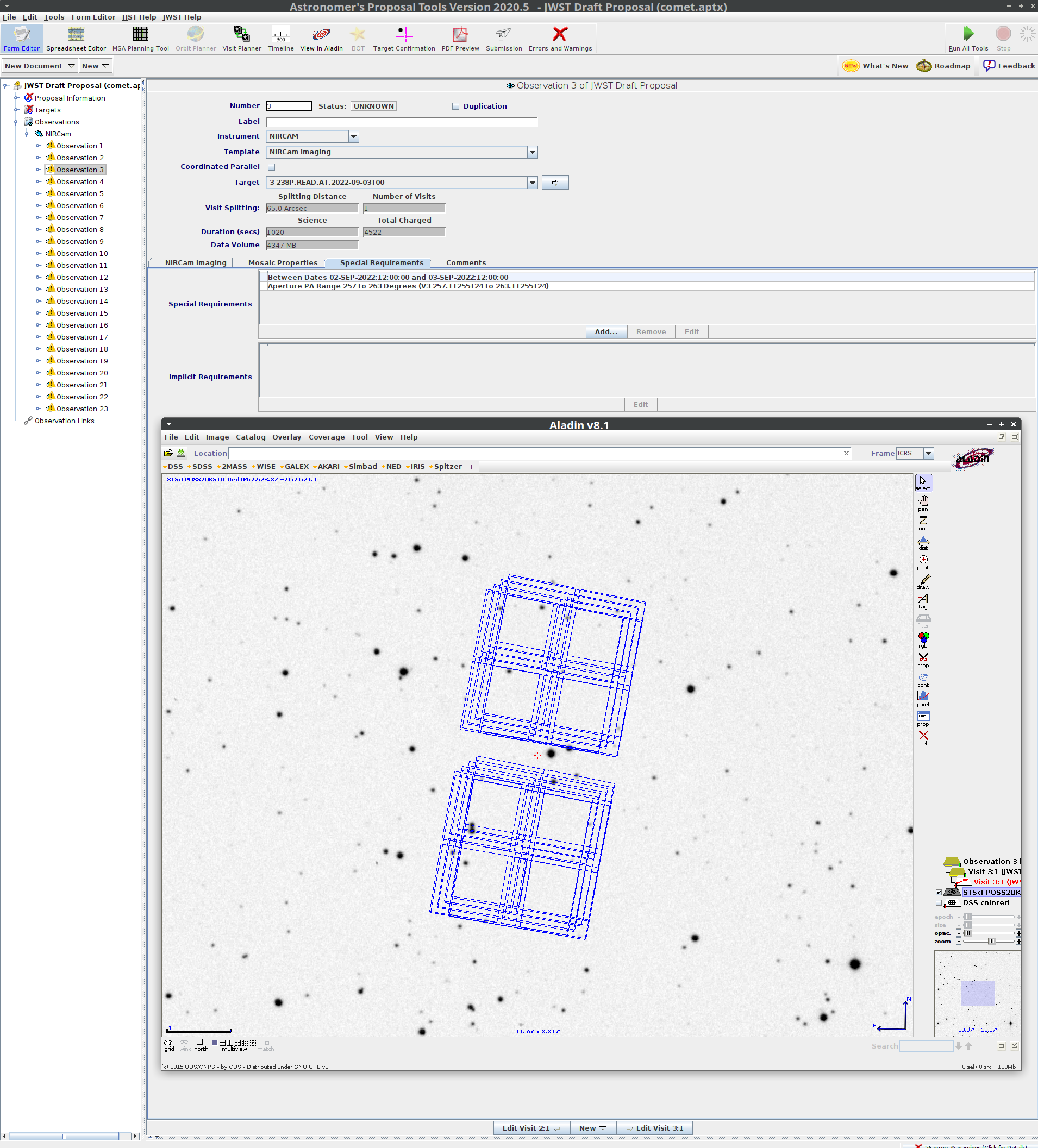The width and height of the screenshot is (1038, 1148).
Task: Switch to Comments tab
Action: (465, 263)
